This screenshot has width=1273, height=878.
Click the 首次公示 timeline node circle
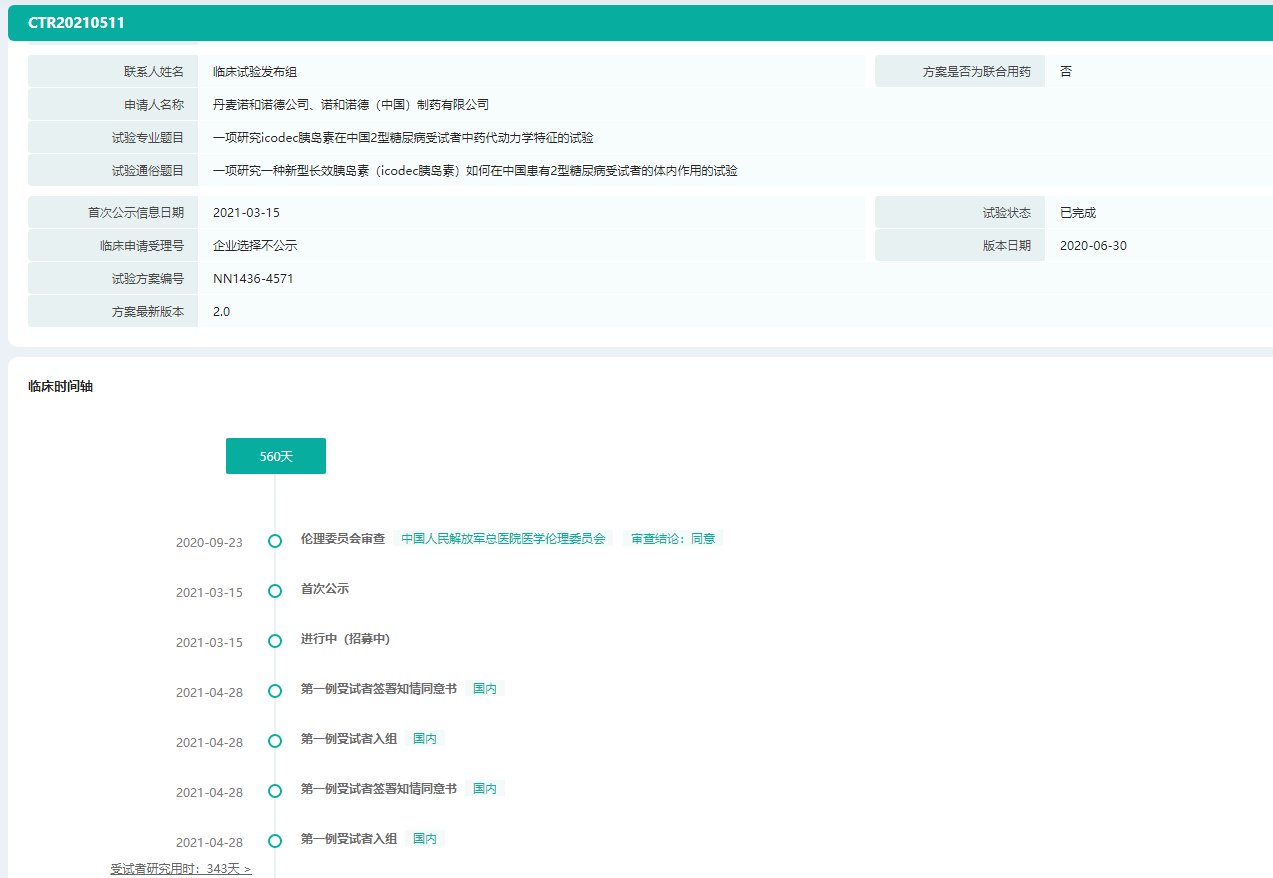[275, 591]
